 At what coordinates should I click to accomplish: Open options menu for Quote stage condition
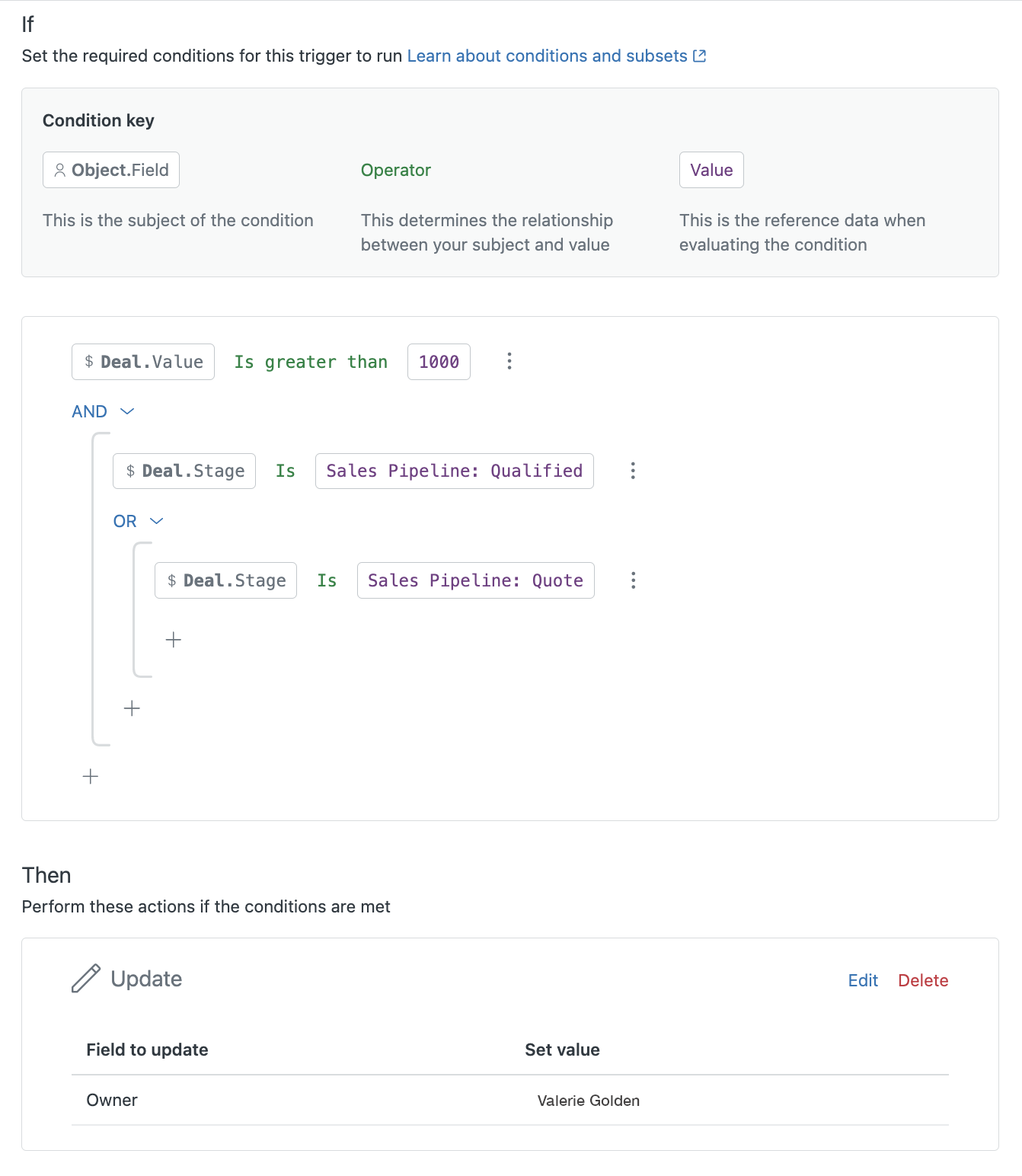pos(633,580)
